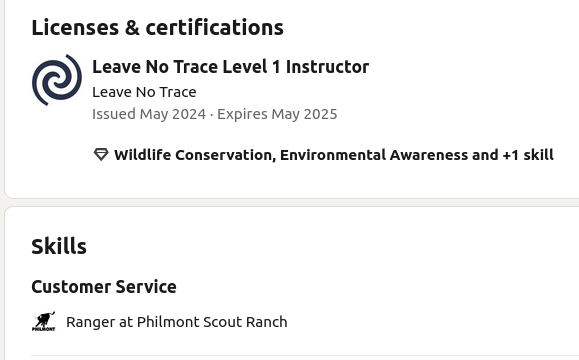Click 'Scout Ranch' in the Ranger entry
Viewport: 579px width, 360px height.
[x=245, y=322]
